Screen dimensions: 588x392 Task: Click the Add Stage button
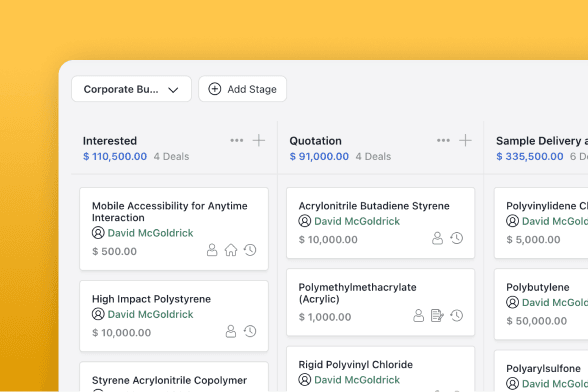point(243,89)
